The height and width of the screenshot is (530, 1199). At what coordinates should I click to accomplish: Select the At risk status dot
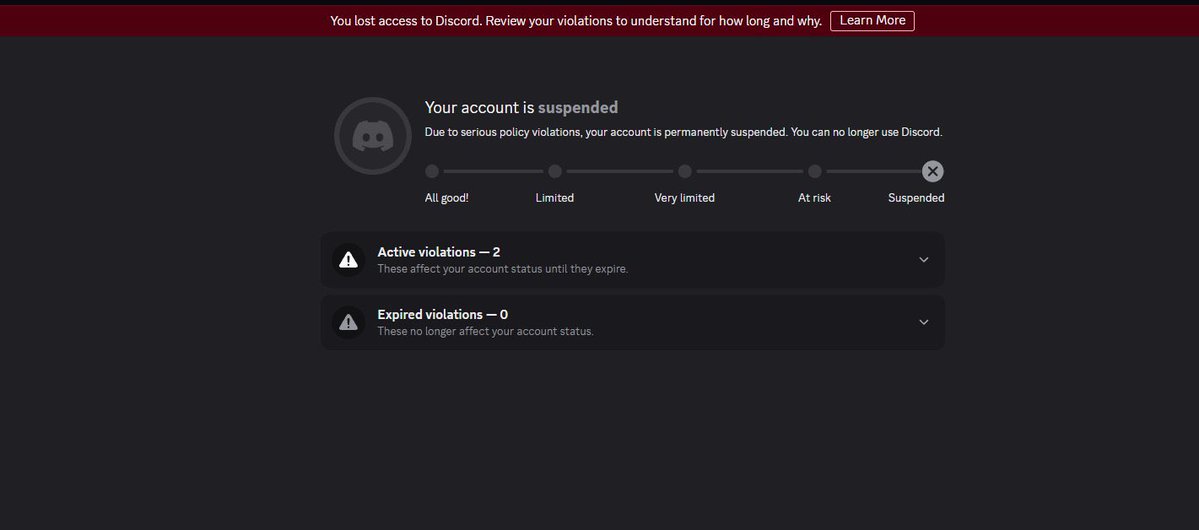pos(815,171)
